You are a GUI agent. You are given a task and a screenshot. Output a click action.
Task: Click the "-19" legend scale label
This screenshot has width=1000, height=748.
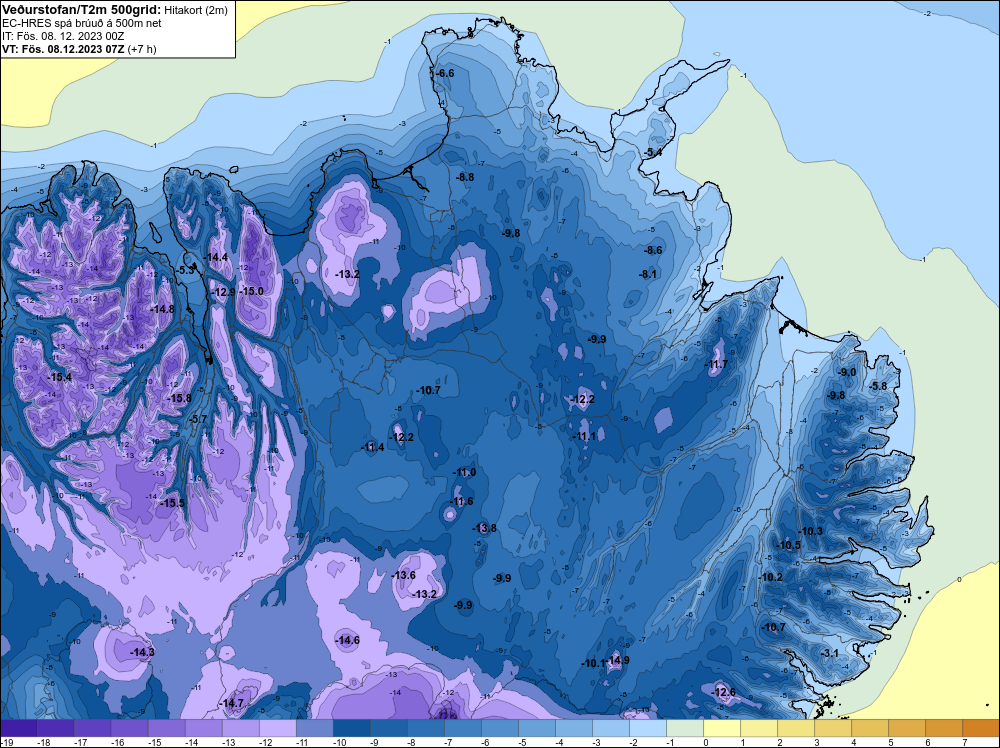(x=8, y=742)
